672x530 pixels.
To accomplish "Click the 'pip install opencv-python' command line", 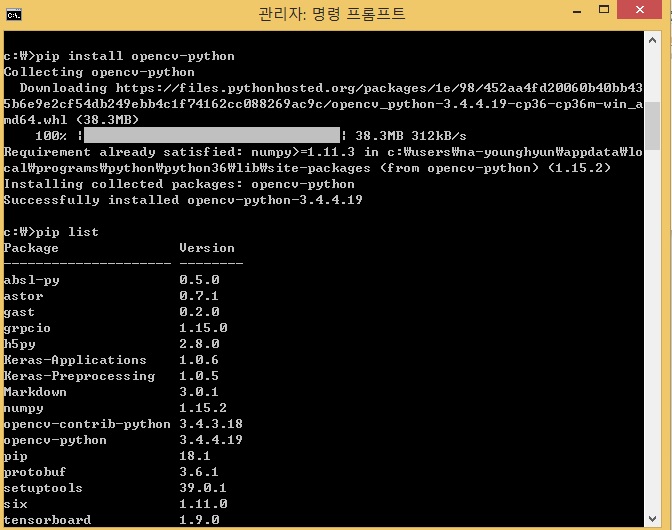I will coord(119,56).
